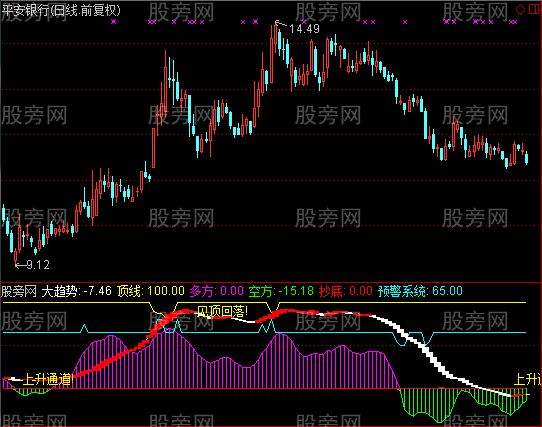Click the 平安银行(日线.前复权) chart title
The height and width of the screenshot is (427, 542).
[x=61, y=10]
